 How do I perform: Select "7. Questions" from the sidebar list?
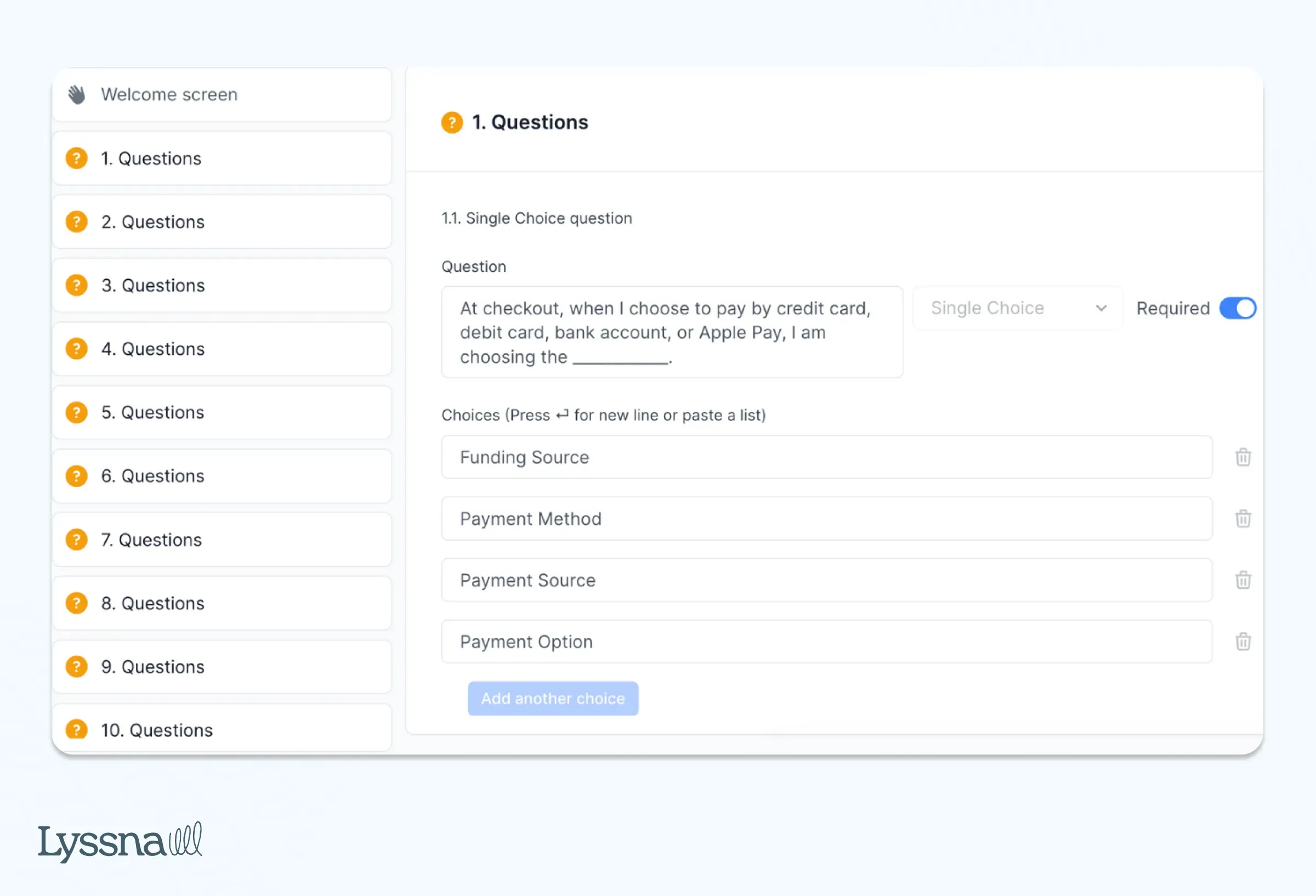[x=222, y=539]
